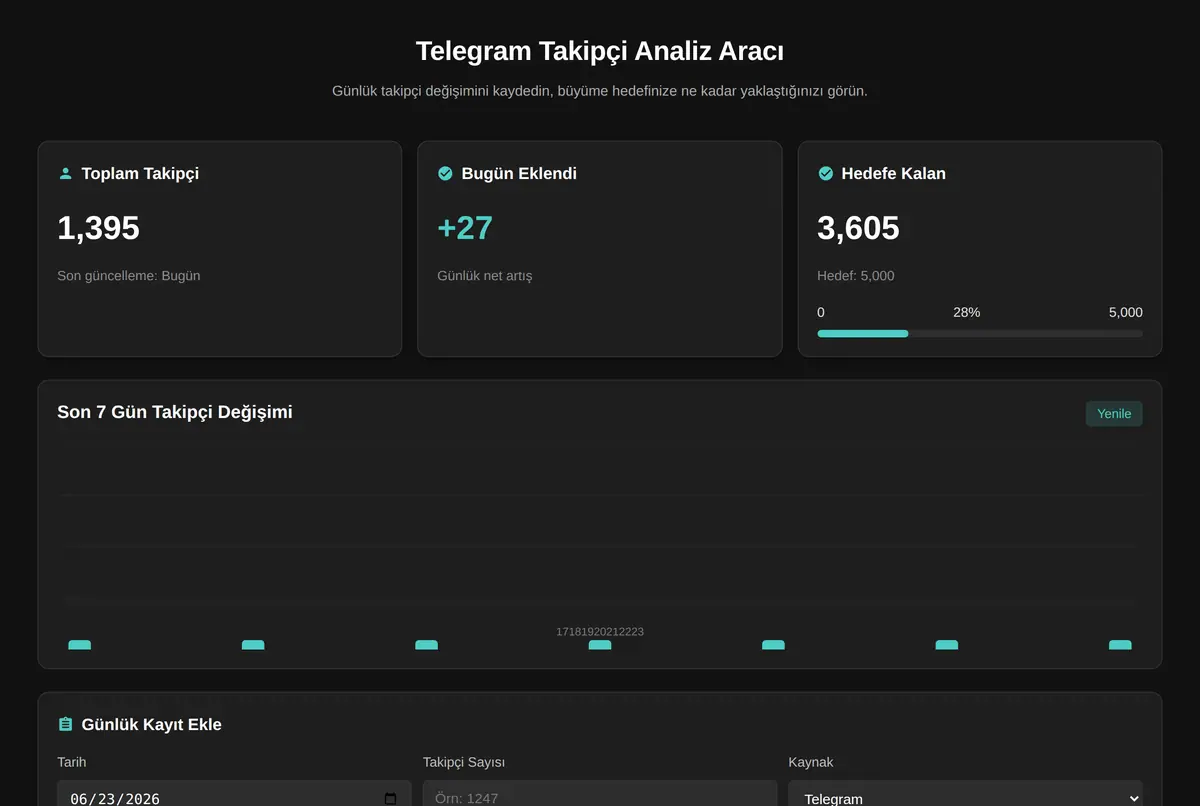Click the goal progress bar at 28%

[980, 333]
